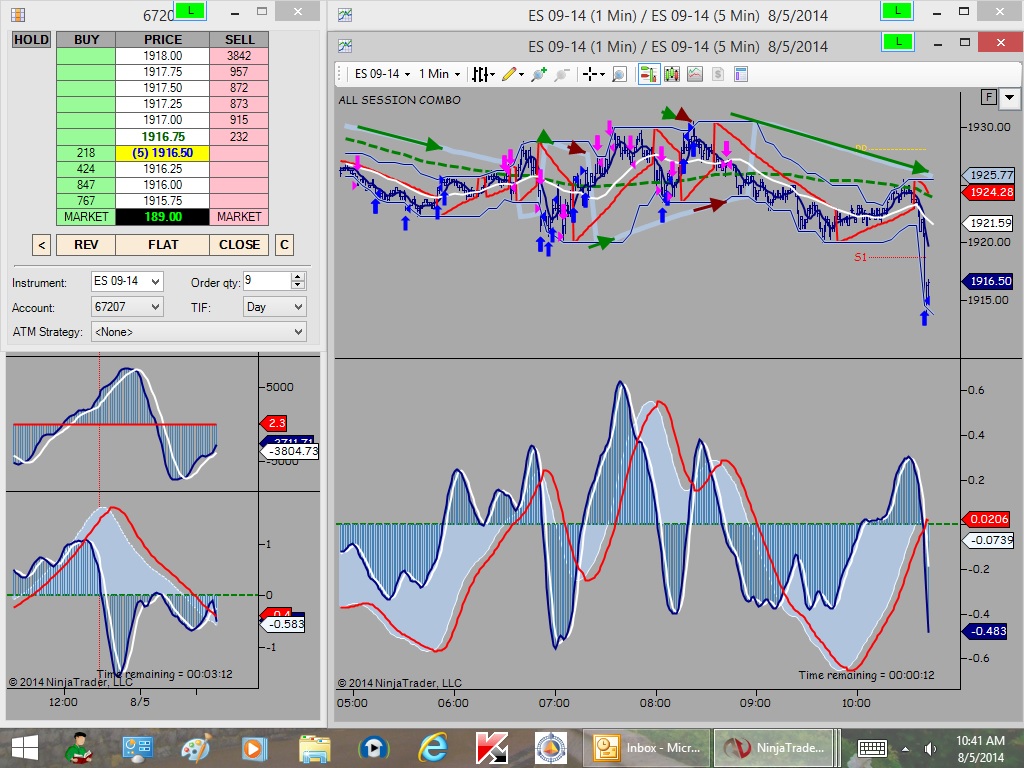Image resolution: width=1024 pixels, height=768 pixels.
Task: Open Internet Explorer from the taskbar
Action: 433,748
